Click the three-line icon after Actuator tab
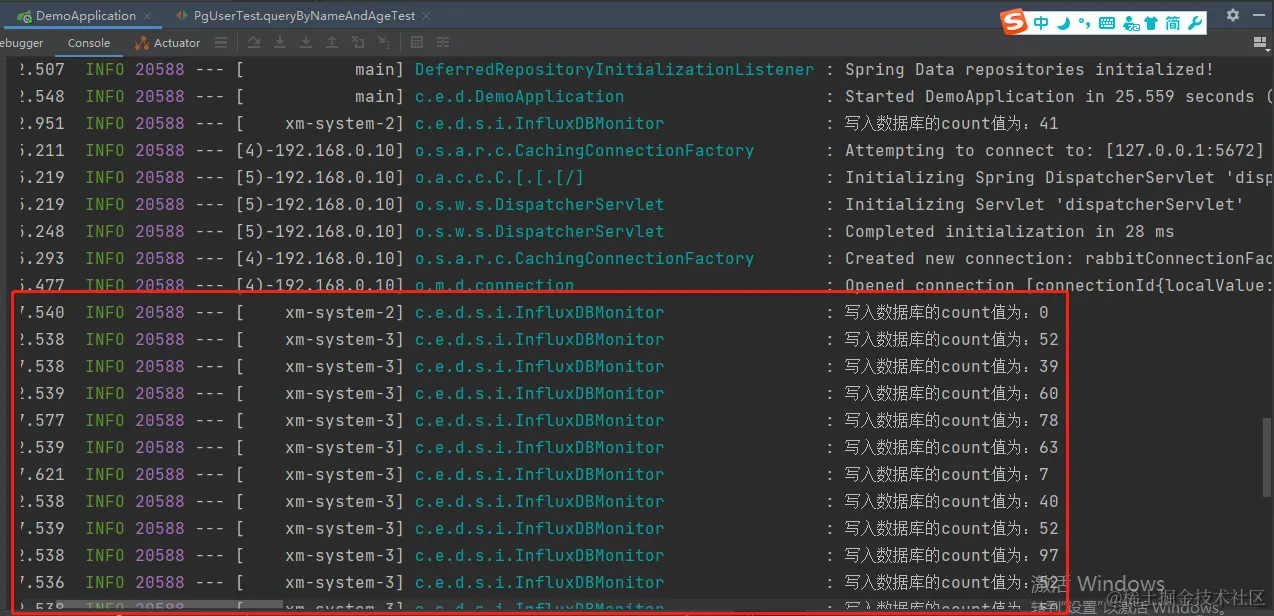 click(221, 43)
